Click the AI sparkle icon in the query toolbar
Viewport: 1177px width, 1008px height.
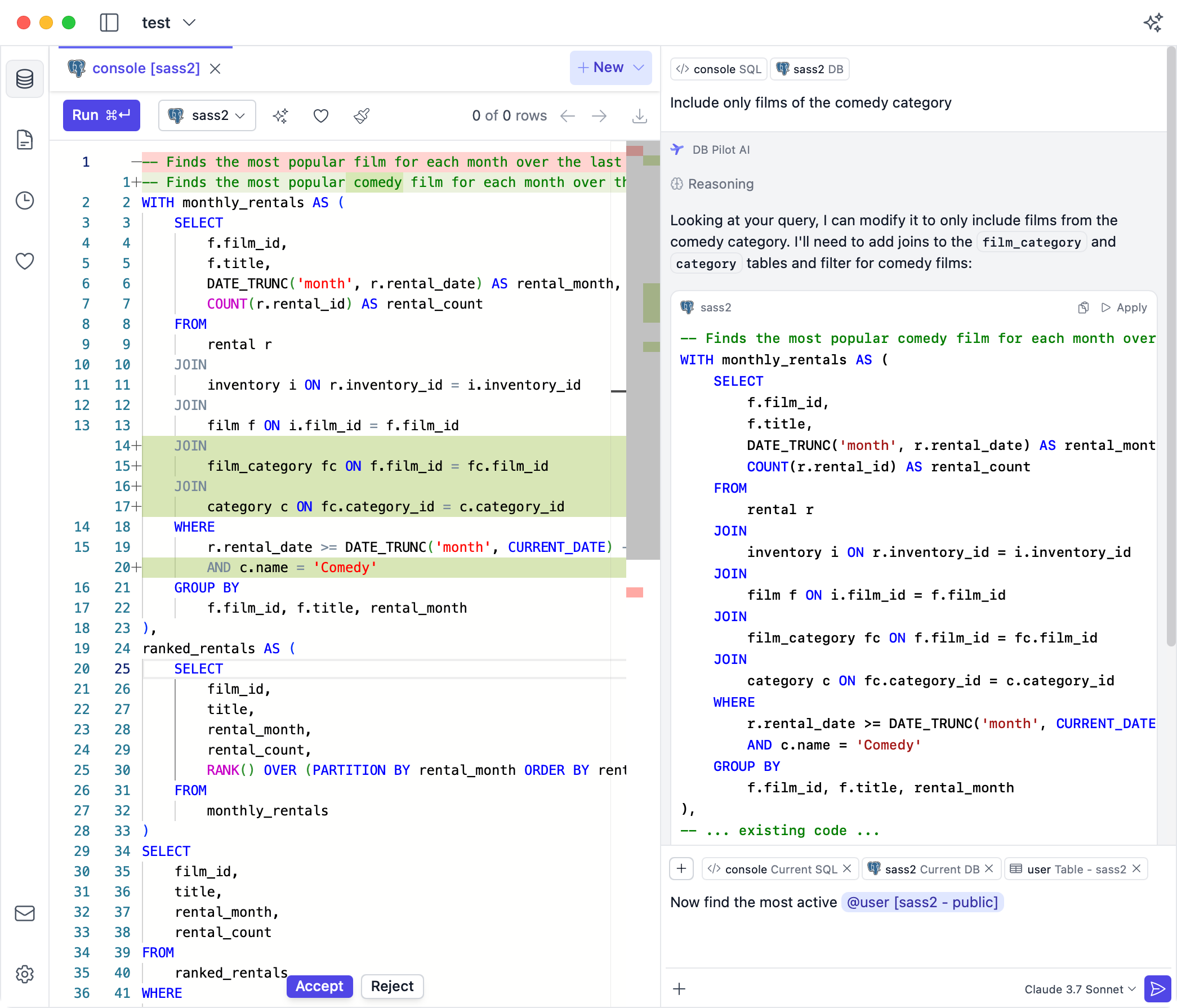[280, 116]
